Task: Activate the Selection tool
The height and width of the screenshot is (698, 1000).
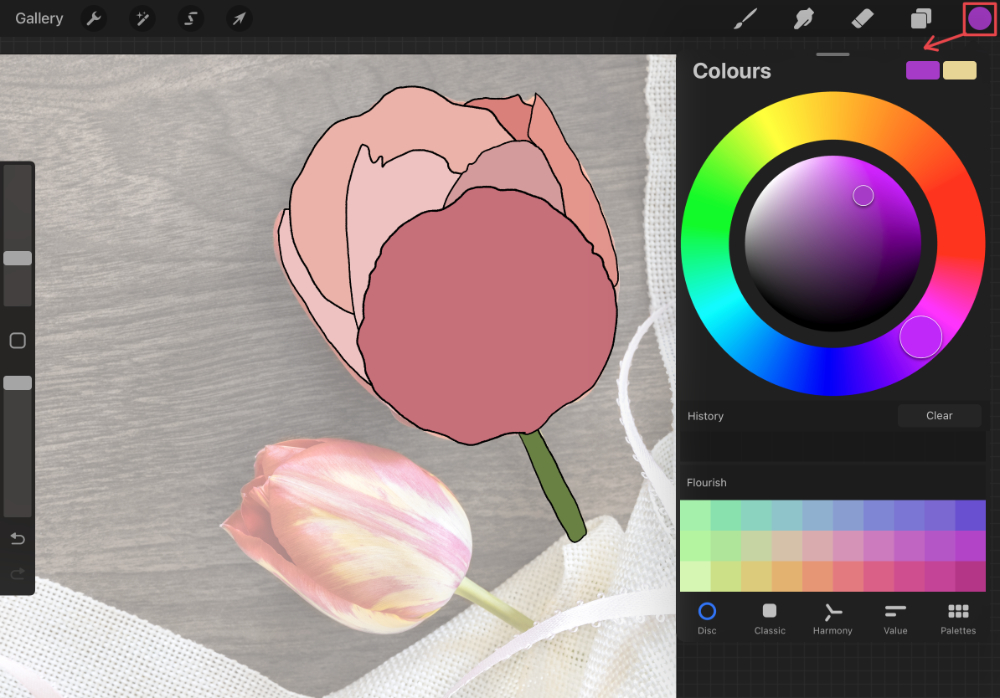Action: [x=190, y=18]
